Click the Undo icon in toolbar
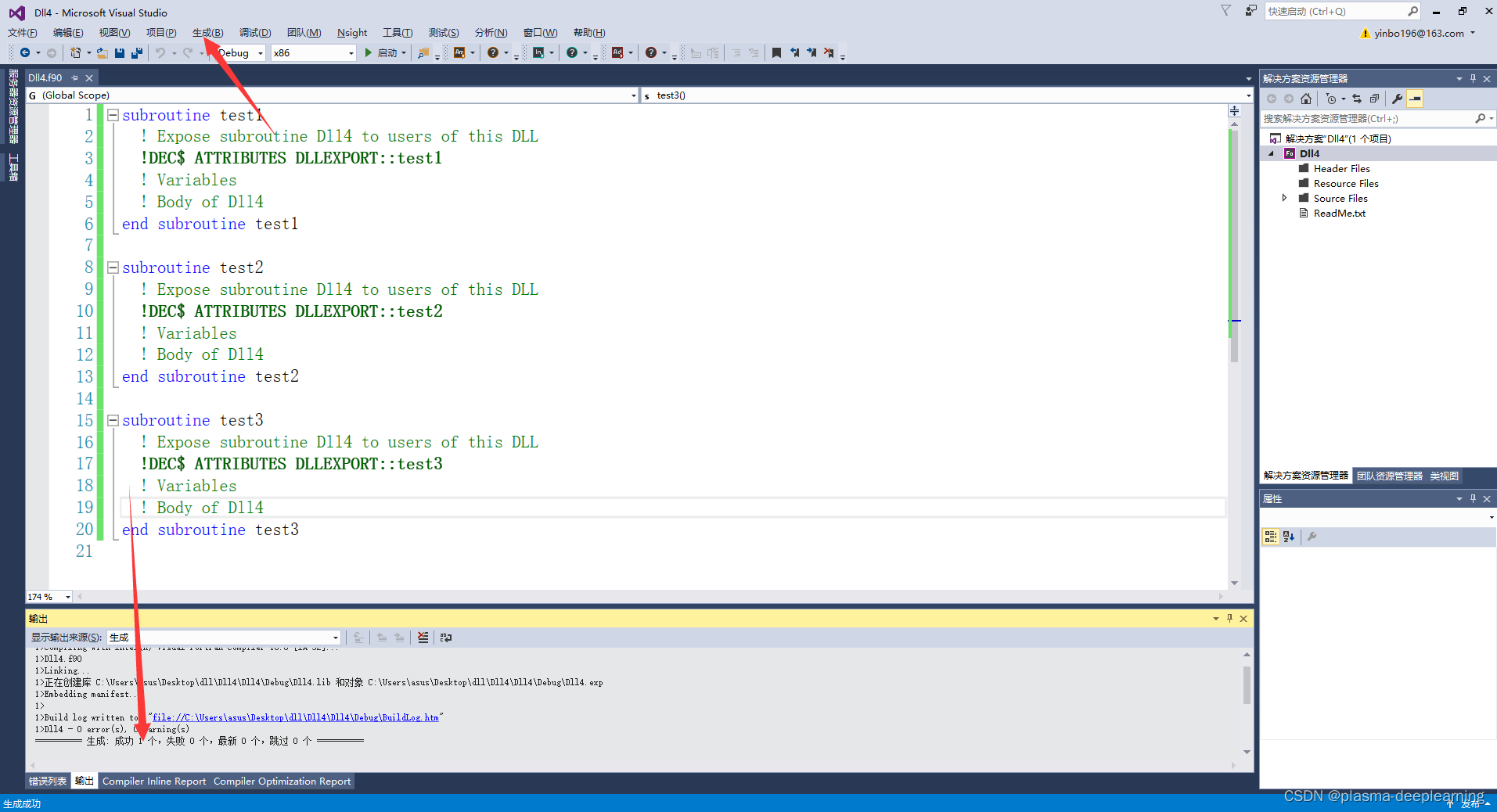Viewport: 1497px width, 812px height. point(160,52)
